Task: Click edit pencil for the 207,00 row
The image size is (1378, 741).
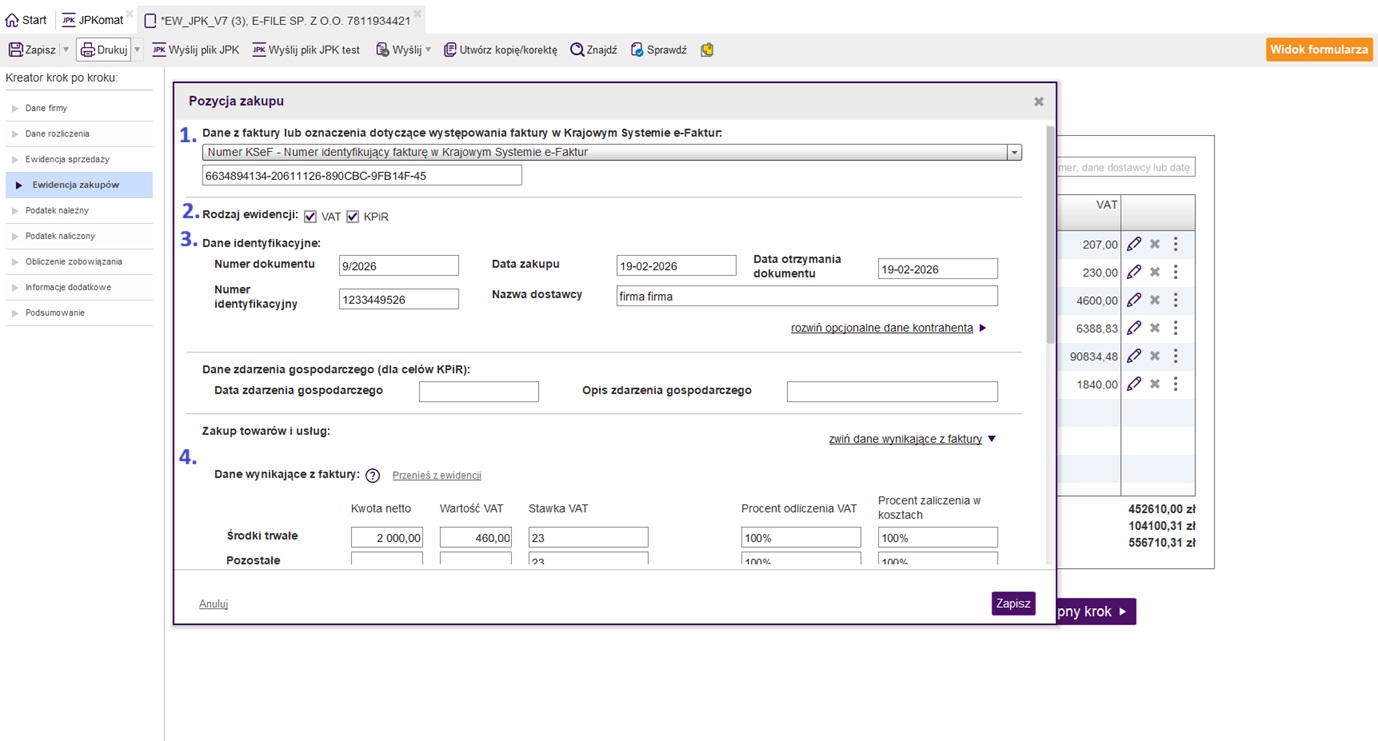Action: (1133, 244)
